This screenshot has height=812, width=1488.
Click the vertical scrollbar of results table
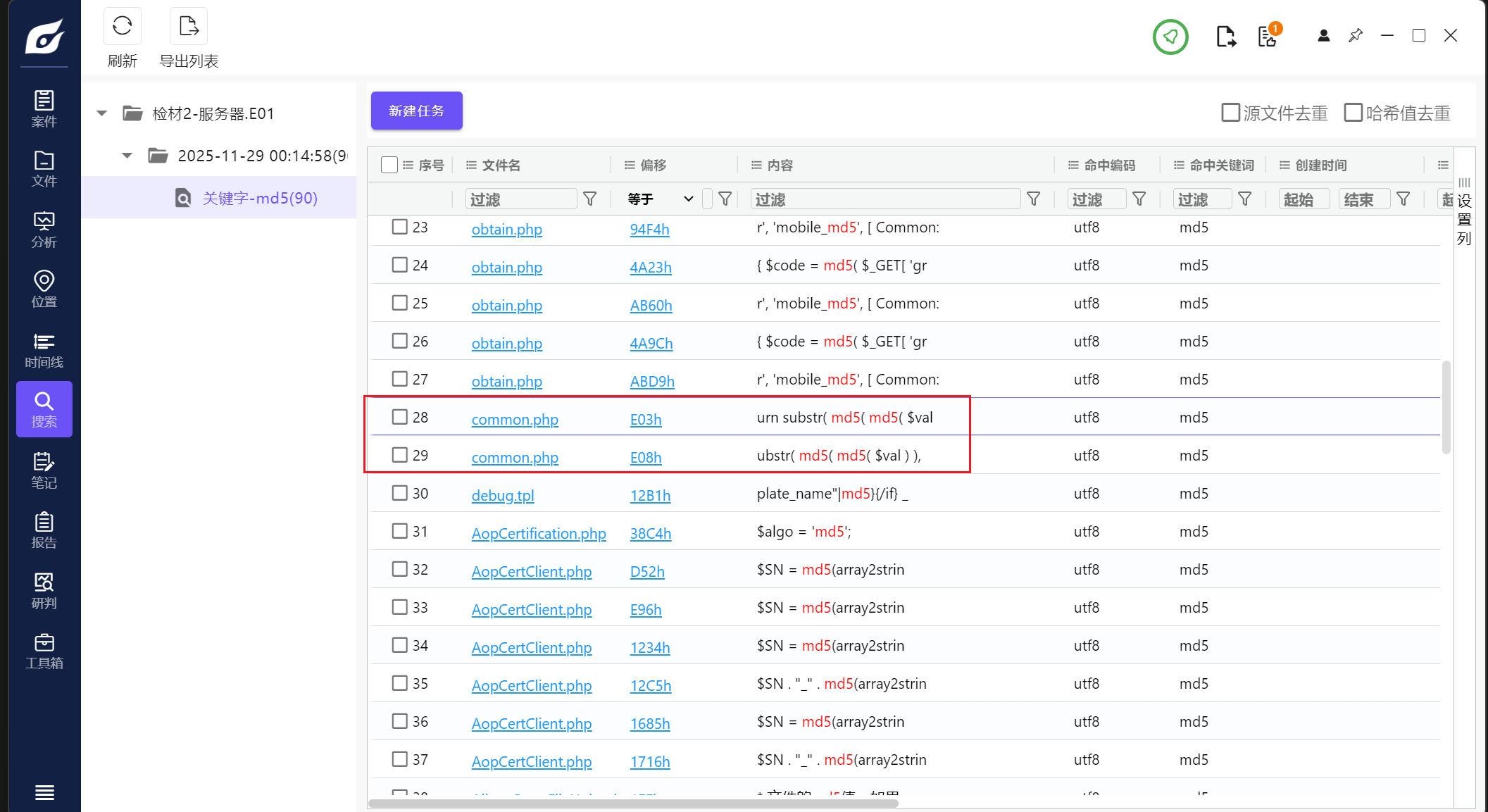click(x=1446, y=407)
